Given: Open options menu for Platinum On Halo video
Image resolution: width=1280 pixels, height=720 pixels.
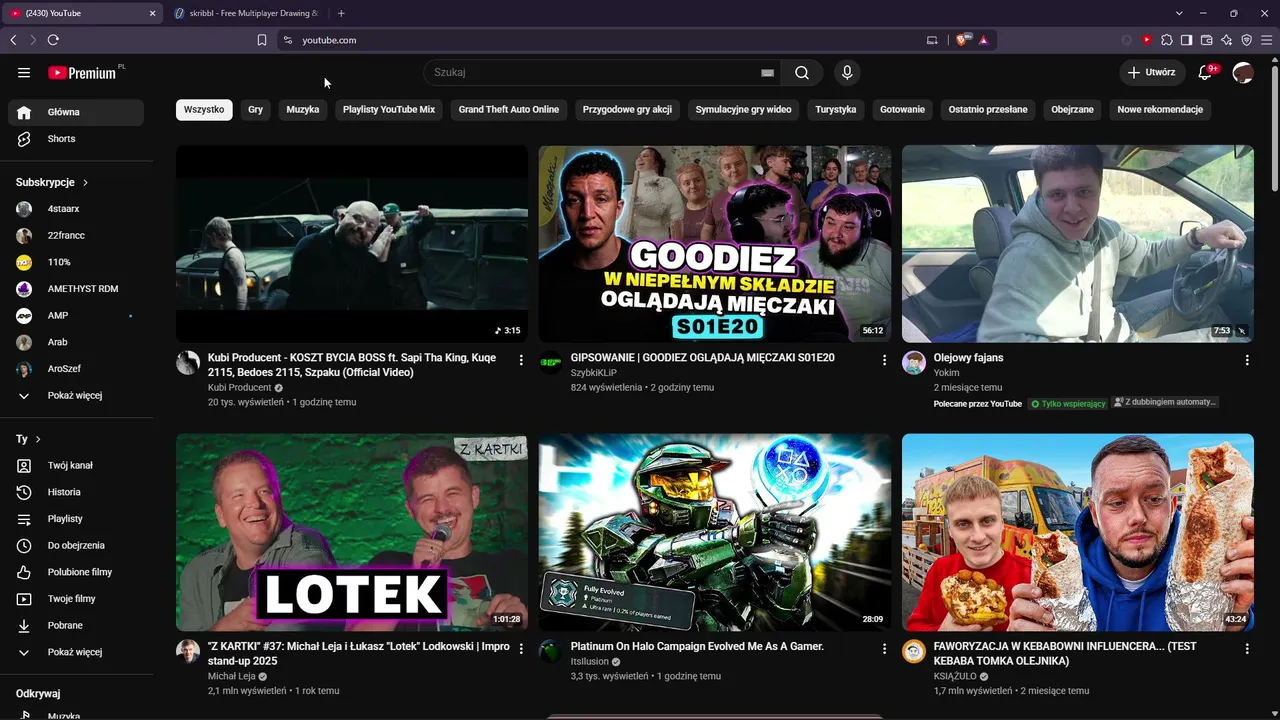Looking at the screenshot, I should point(884,648).
